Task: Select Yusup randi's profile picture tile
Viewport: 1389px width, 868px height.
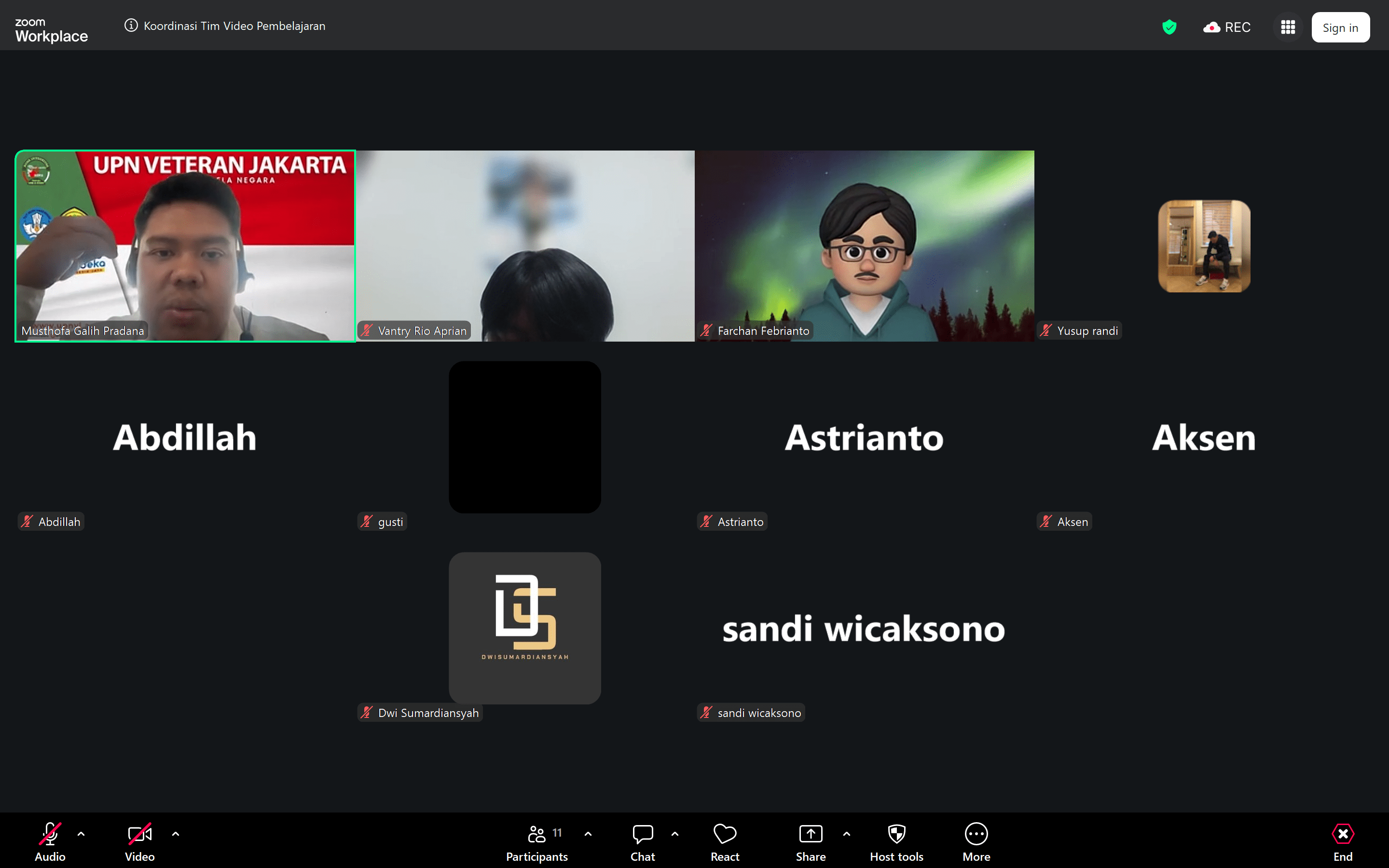Action: tap(1204, 246)
